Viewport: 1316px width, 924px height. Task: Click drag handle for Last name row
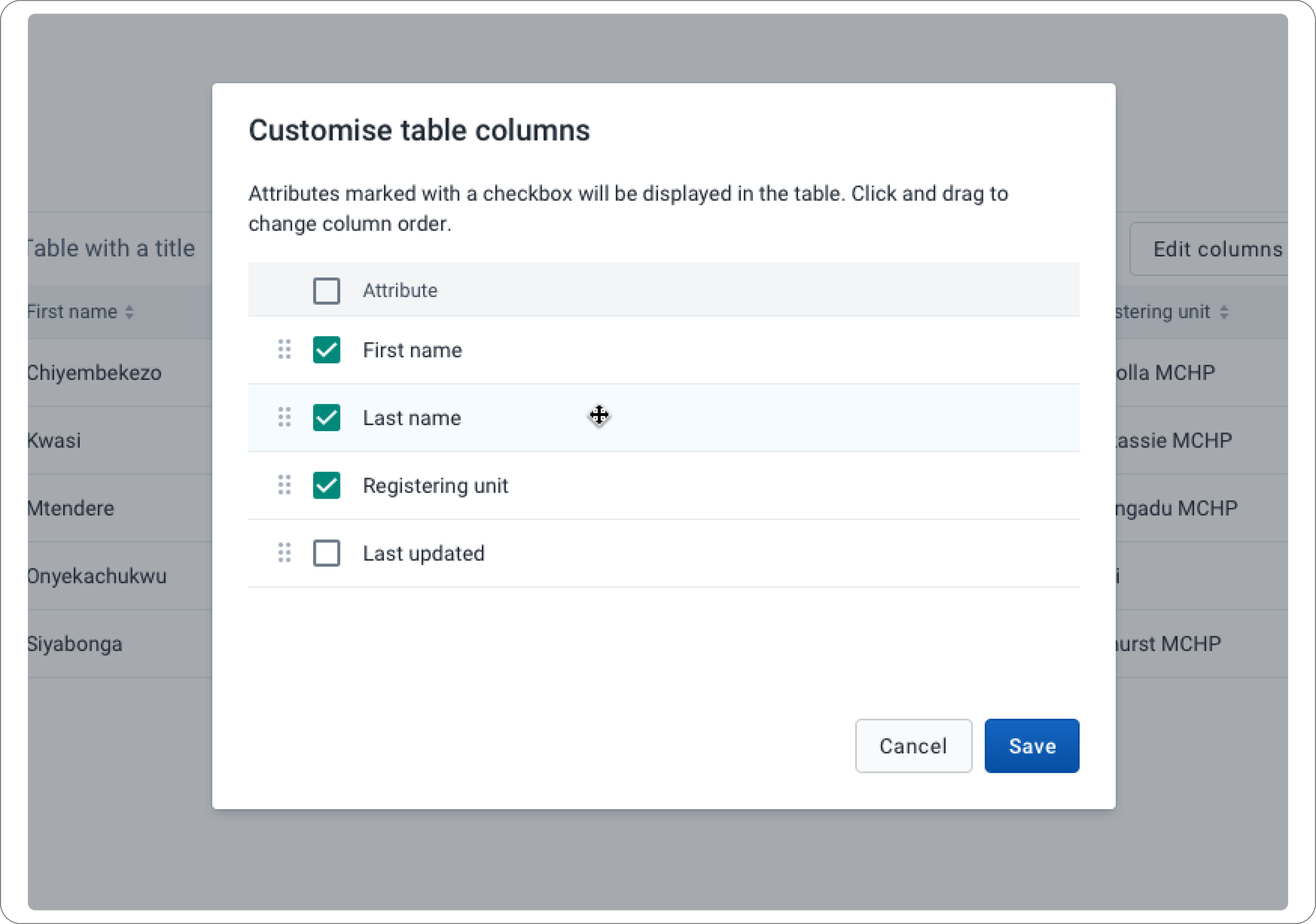click(x=284, y=418)
